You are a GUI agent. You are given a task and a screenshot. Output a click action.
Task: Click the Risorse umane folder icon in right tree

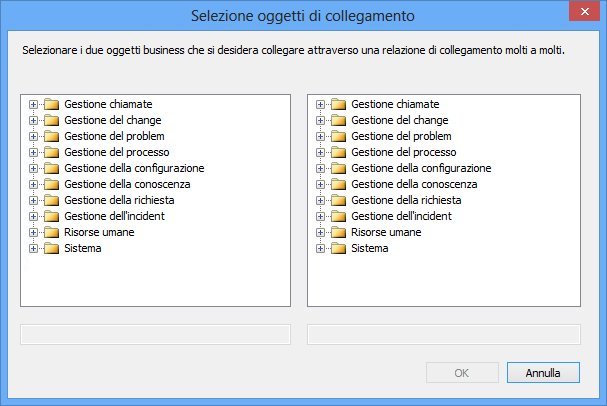pos(338,232)
